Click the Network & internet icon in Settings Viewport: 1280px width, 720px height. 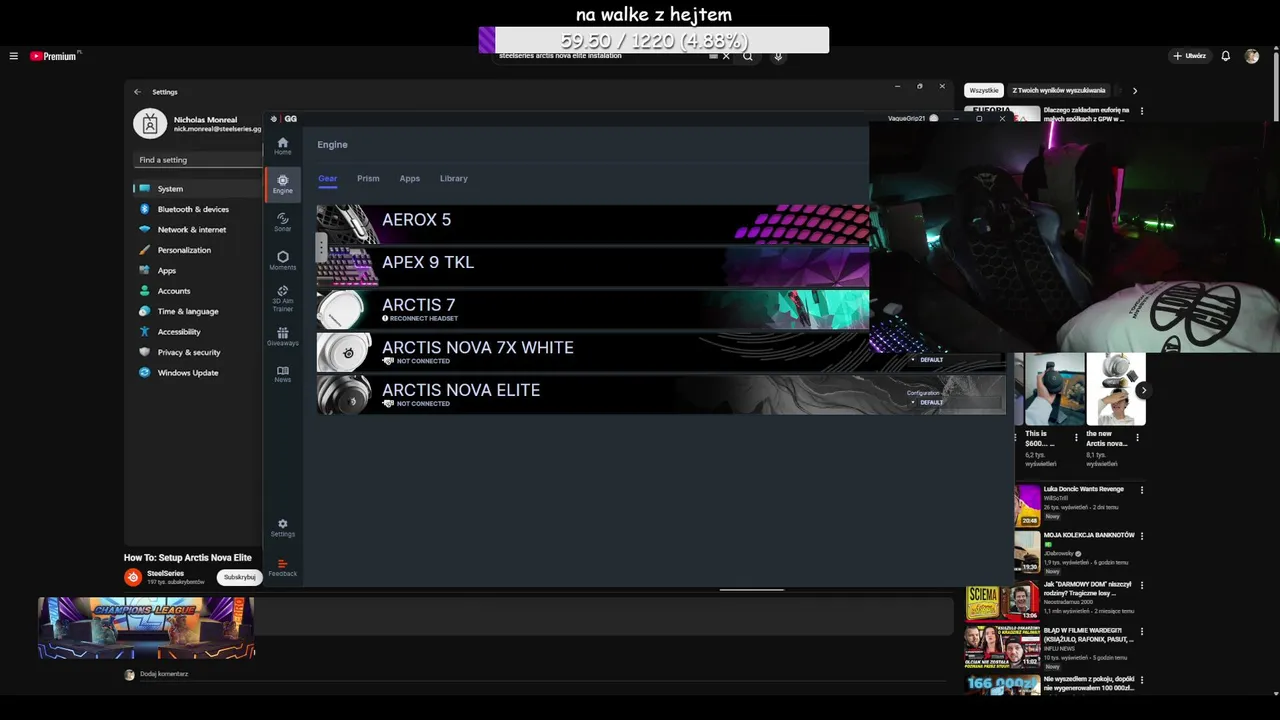coord(145,229)
